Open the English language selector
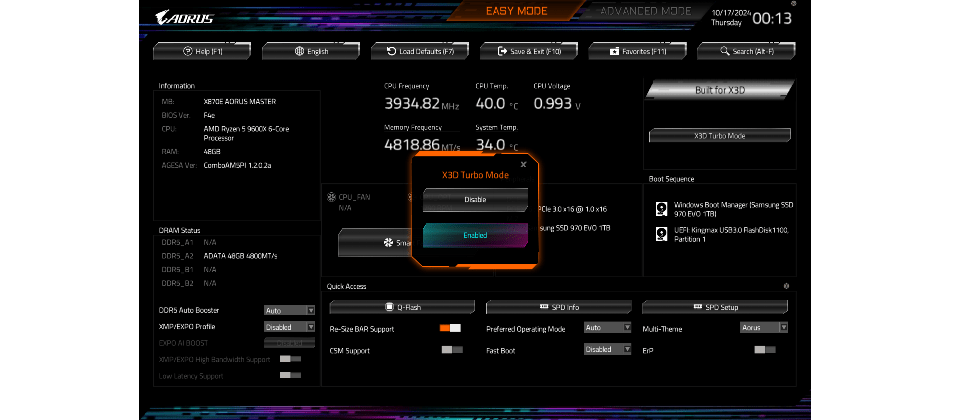This screenshot has width=960, height=420. click(311, 51)
